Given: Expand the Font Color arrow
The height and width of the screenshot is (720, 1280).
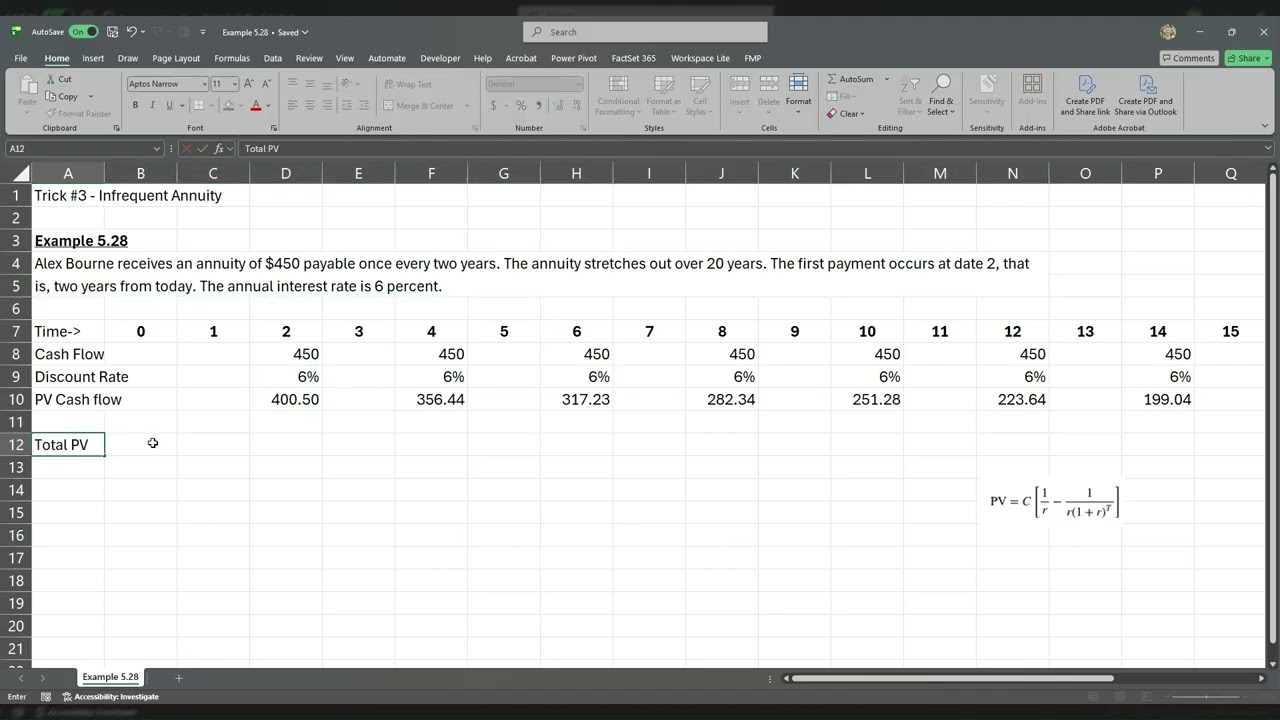Looking at the screenshot, I should point(268,105).
